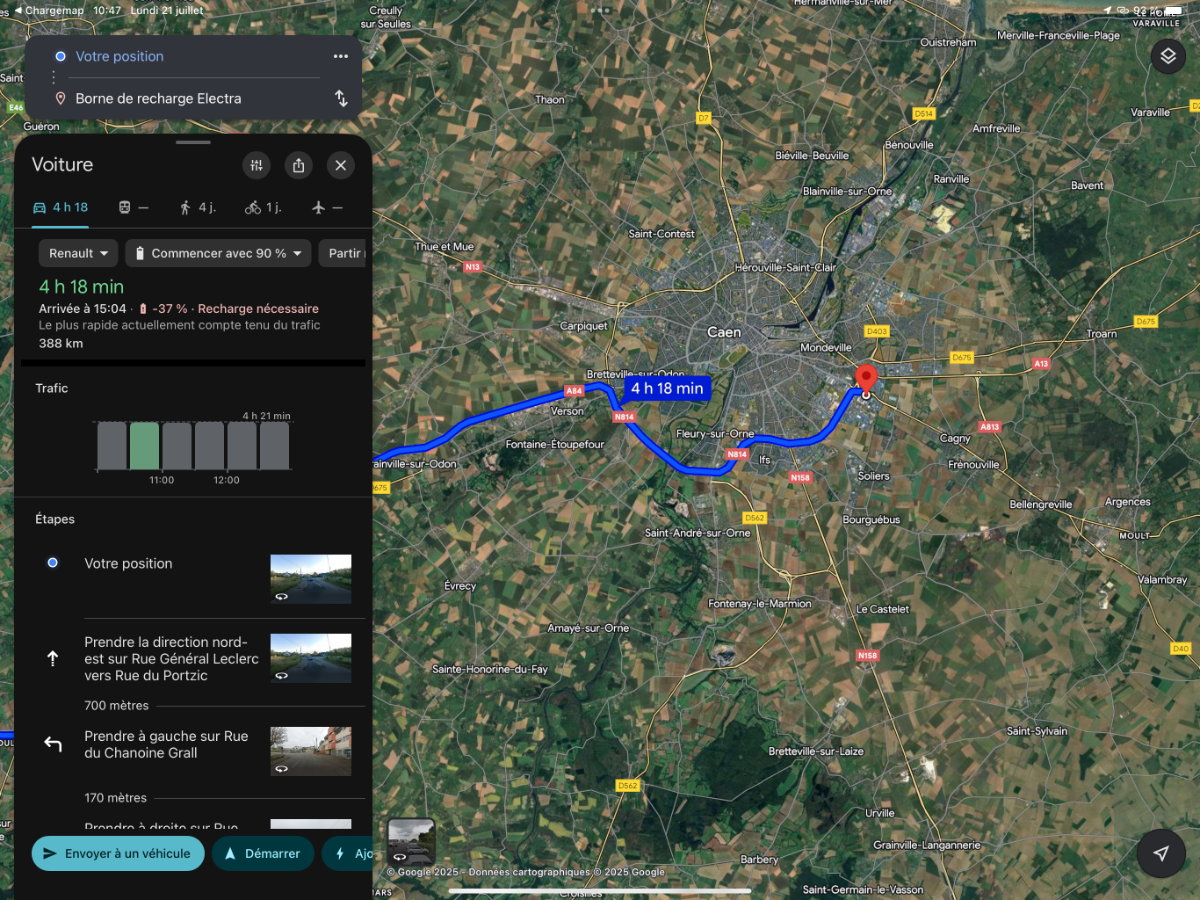Open the Rue Général Leclerc step thumbnail
Image resolution: width=1200 pixels, height=900 pixels.
pyautogui.click(x=311, y=658)
